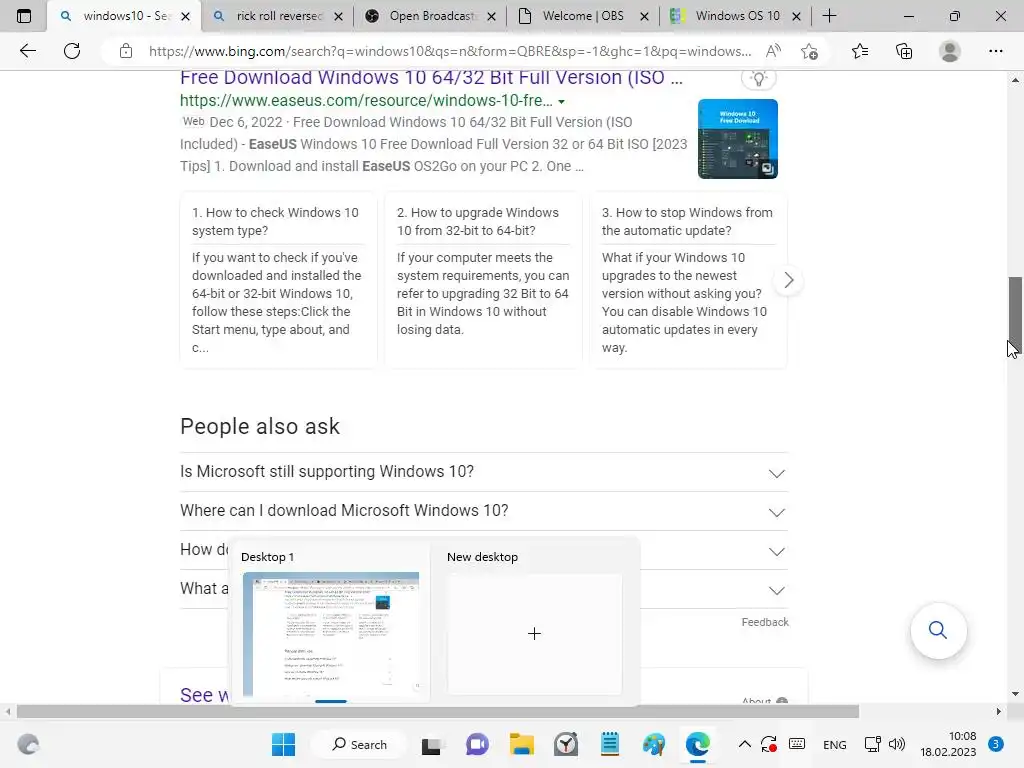The width and height of the screenshot is (1024, 768).
Task: Click the horizontal scrollbar thumb
Action: (x=438, y=711)
